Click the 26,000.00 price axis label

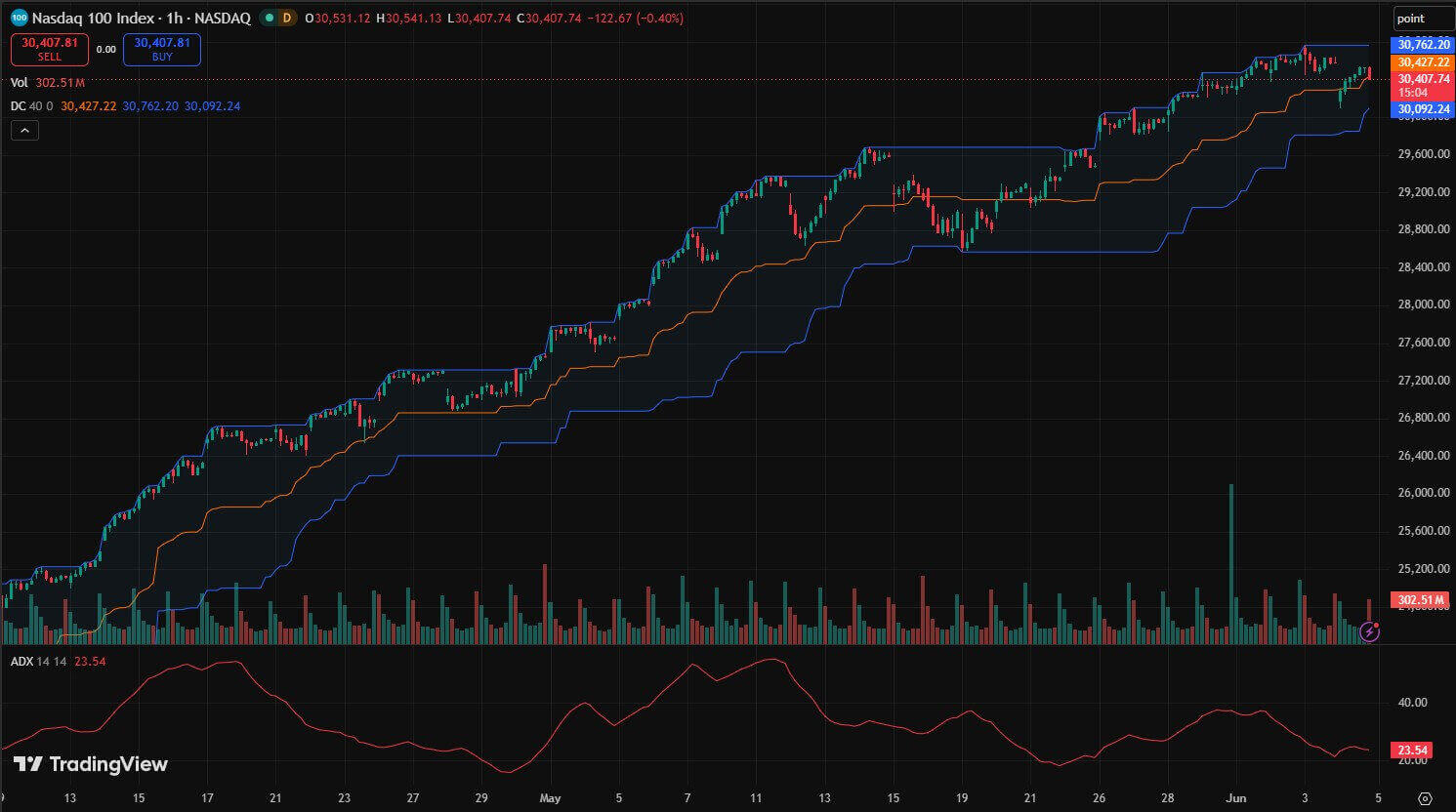click(1424, 493)
